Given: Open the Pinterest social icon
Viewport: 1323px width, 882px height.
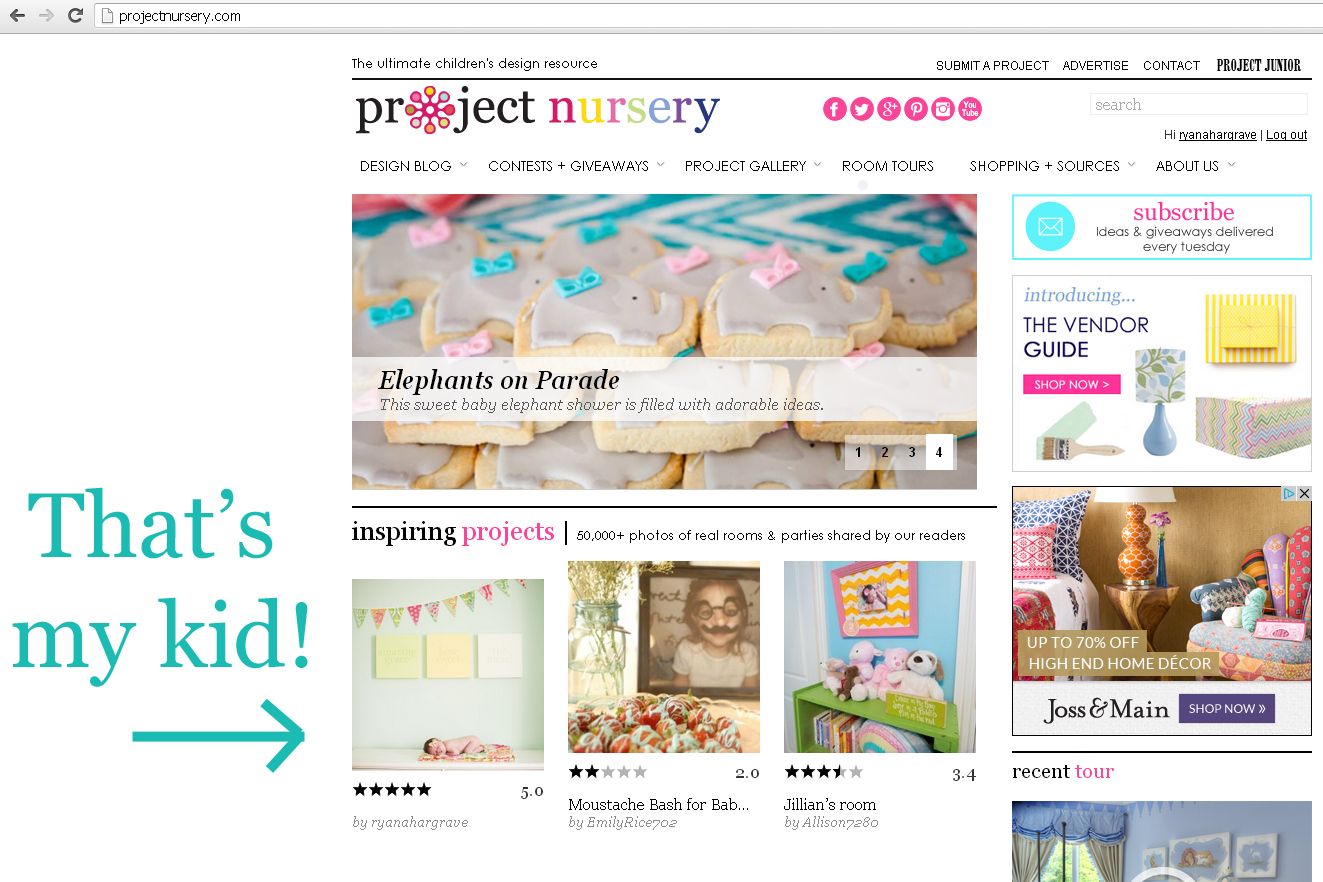Looking at the screenshot, I should tap(916, 109).
